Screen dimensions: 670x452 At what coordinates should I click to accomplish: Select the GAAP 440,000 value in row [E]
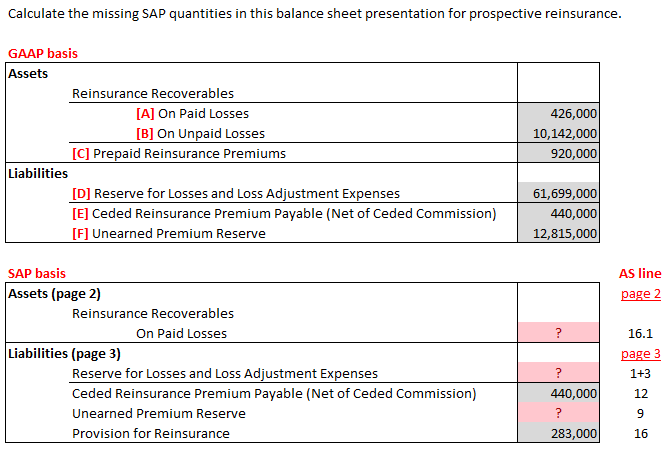[x=558, y=213]
